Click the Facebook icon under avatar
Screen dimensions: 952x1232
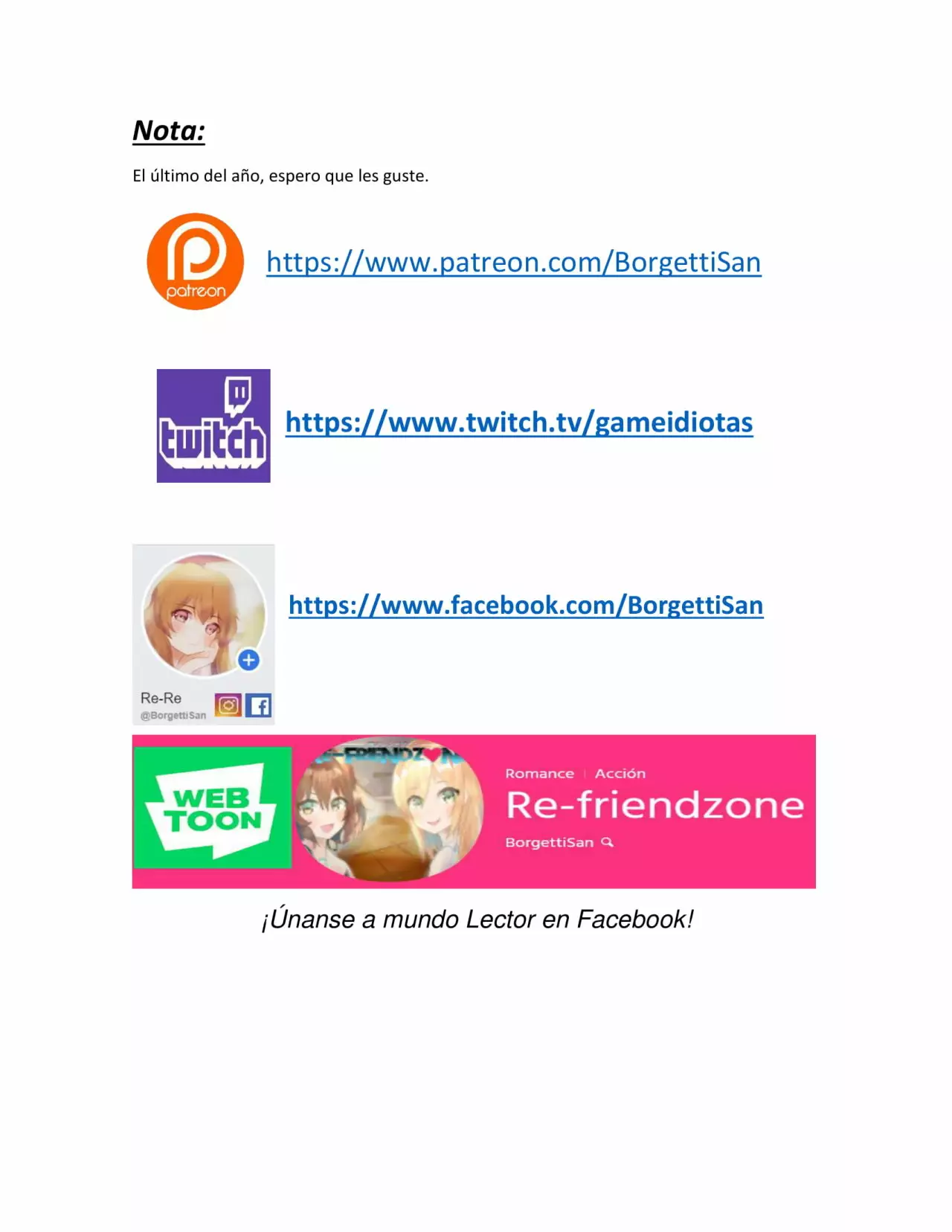pyautogui.click(x=259, y=705)
